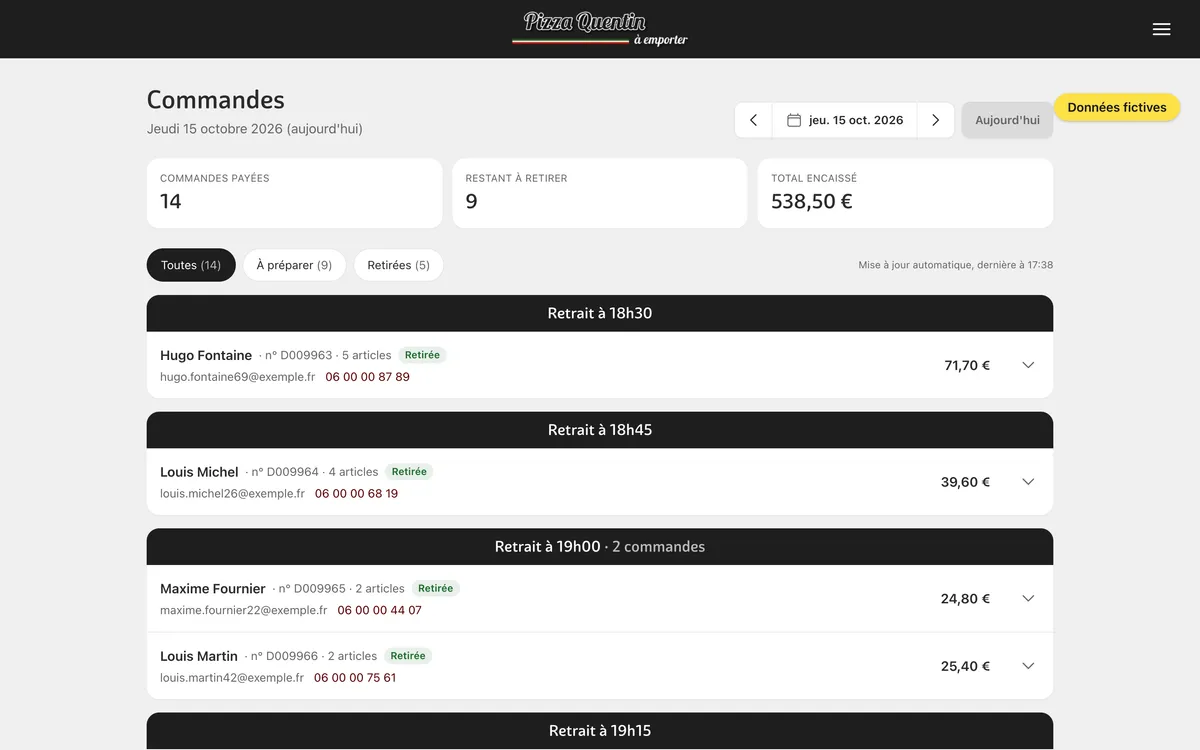1200x750 pixels.
Task: Show the Retirées (5) orders tab
Action: pyautogui.click(x=399, y=265)
